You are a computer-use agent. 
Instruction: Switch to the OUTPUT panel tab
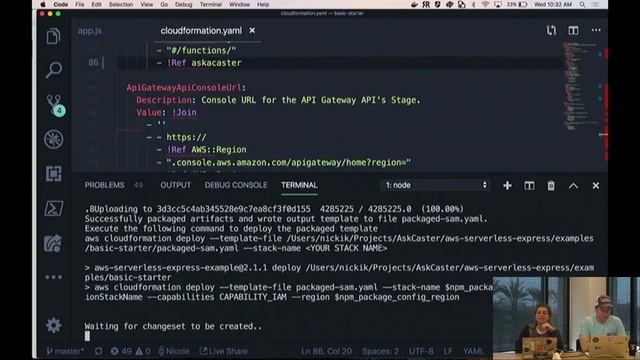[176, 185]
